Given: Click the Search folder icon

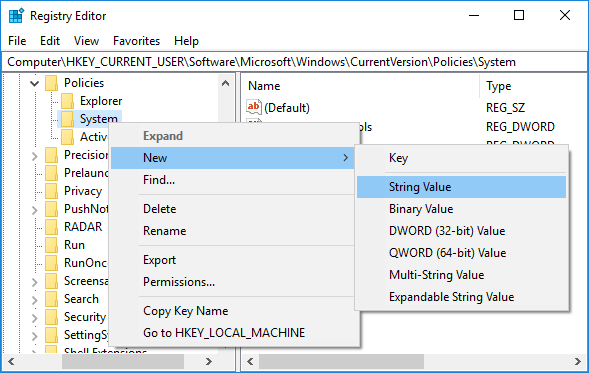Looking at the screenshot, I should [x=51, y=299].
